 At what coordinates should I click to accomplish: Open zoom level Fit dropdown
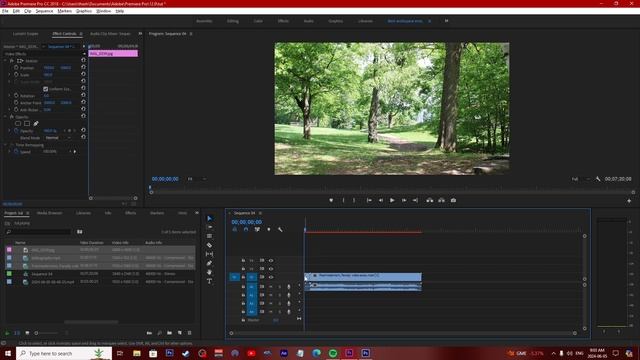(x=197, y=179)
